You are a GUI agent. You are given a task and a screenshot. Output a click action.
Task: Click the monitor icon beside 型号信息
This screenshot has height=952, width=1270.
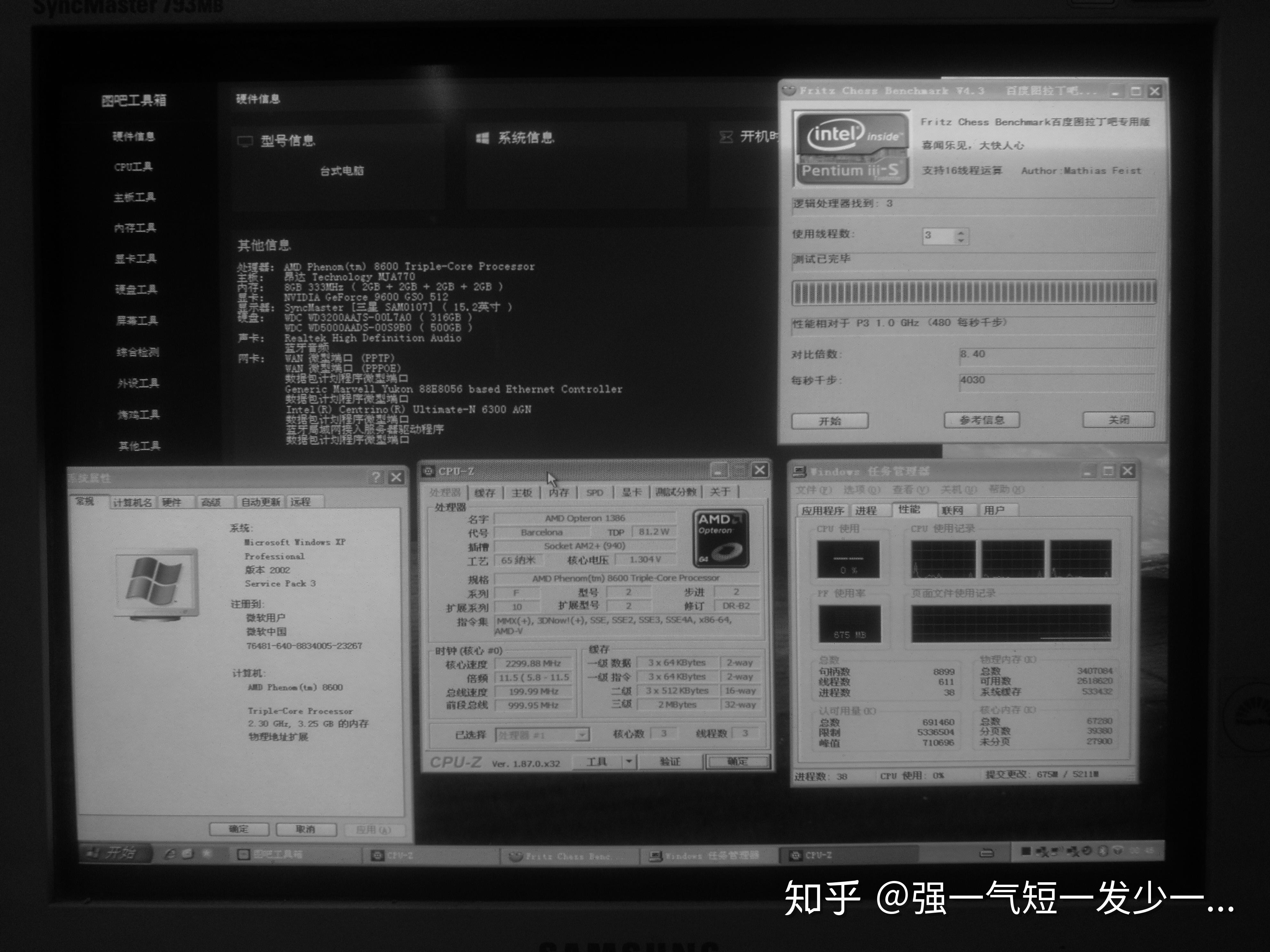245,140
